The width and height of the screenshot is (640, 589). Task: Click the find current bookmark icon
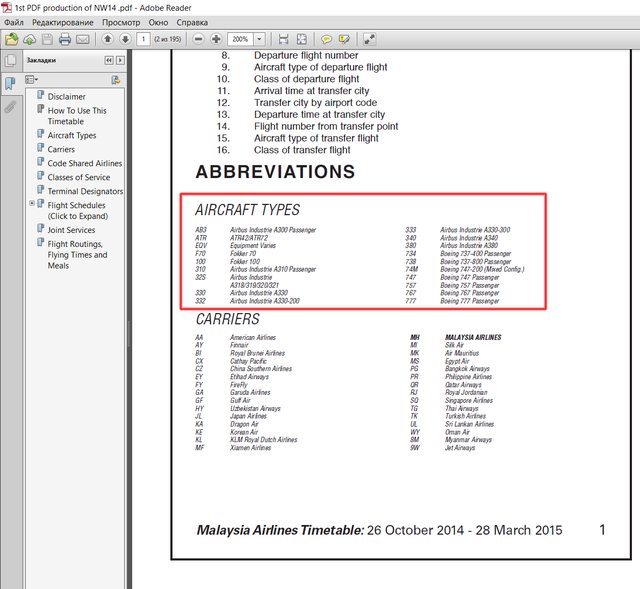(x=116, y=80)
